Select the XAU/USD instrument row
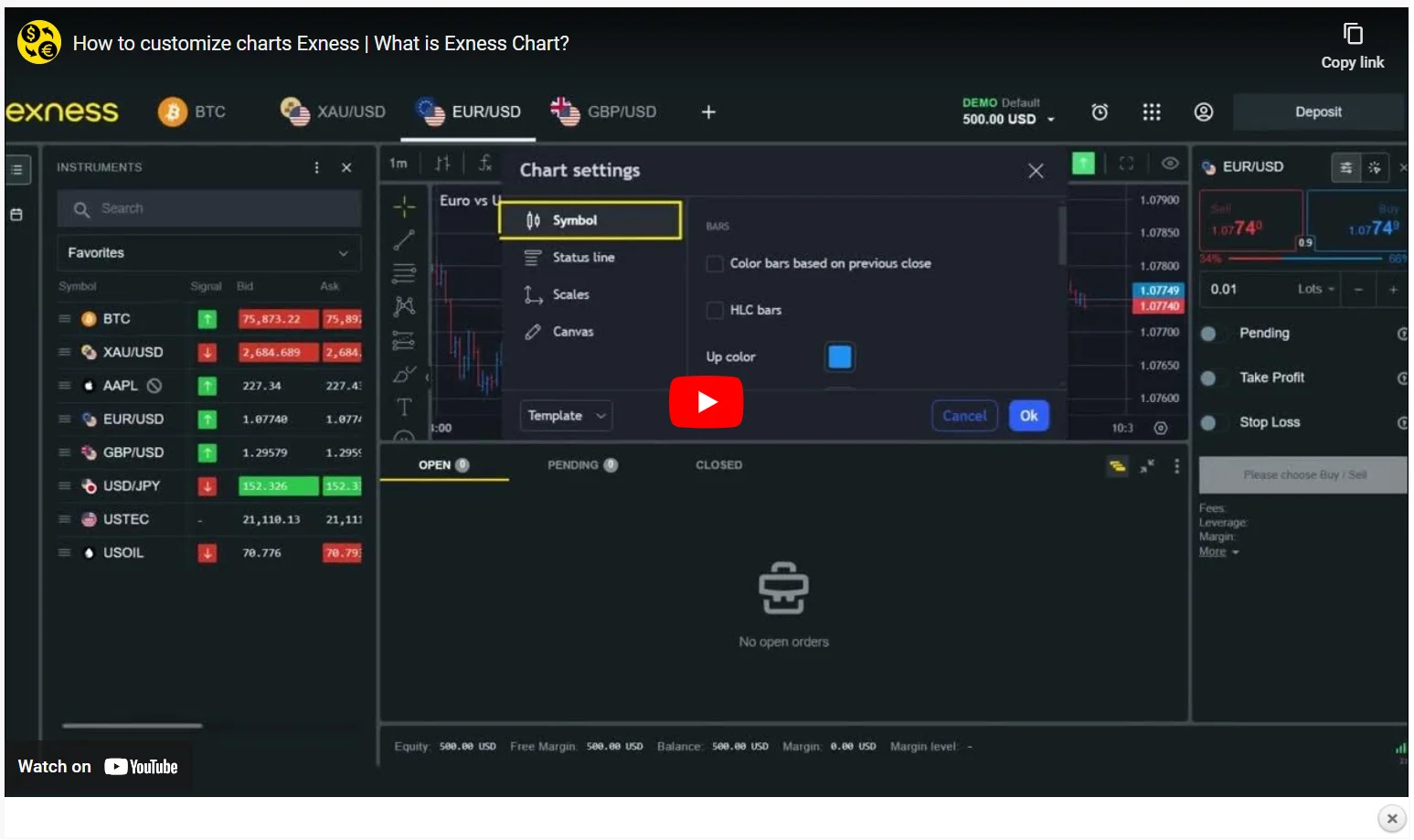 209,352
